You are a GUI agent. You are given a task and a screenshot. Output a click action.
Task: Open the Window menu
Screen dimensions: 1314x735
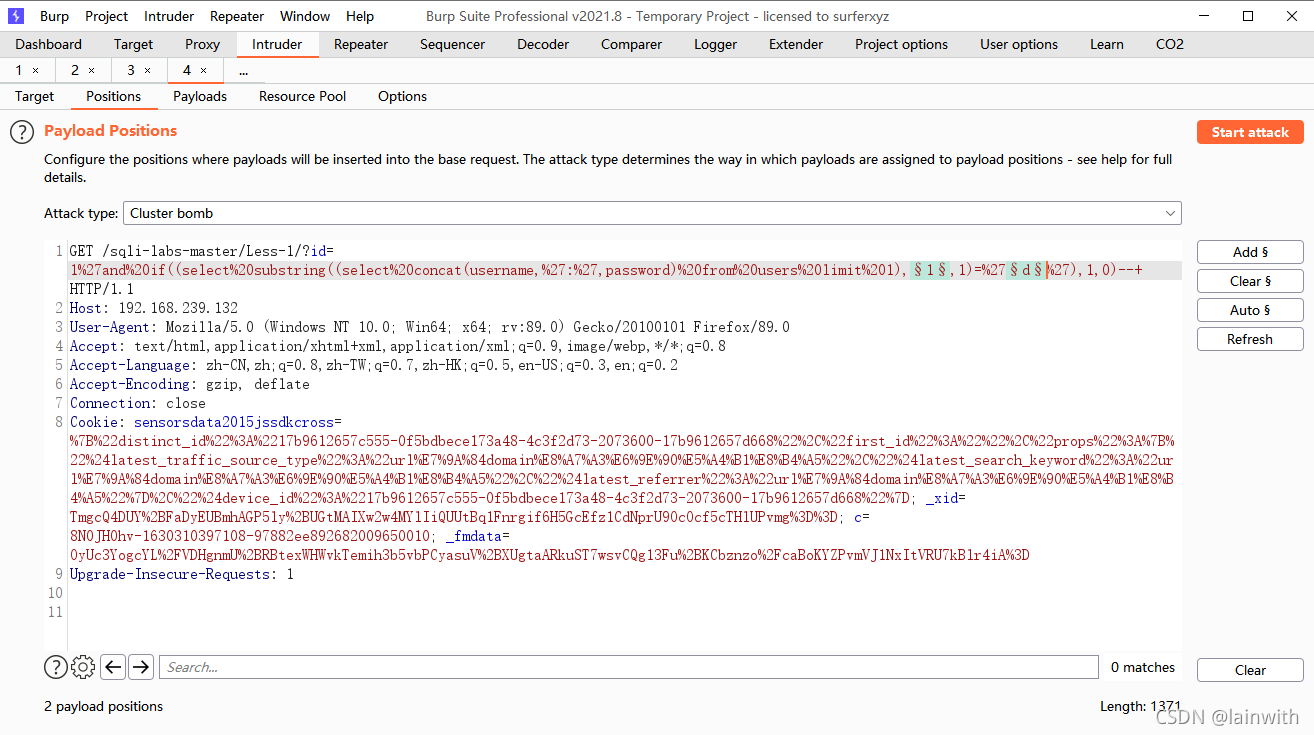tap(305, 16)
